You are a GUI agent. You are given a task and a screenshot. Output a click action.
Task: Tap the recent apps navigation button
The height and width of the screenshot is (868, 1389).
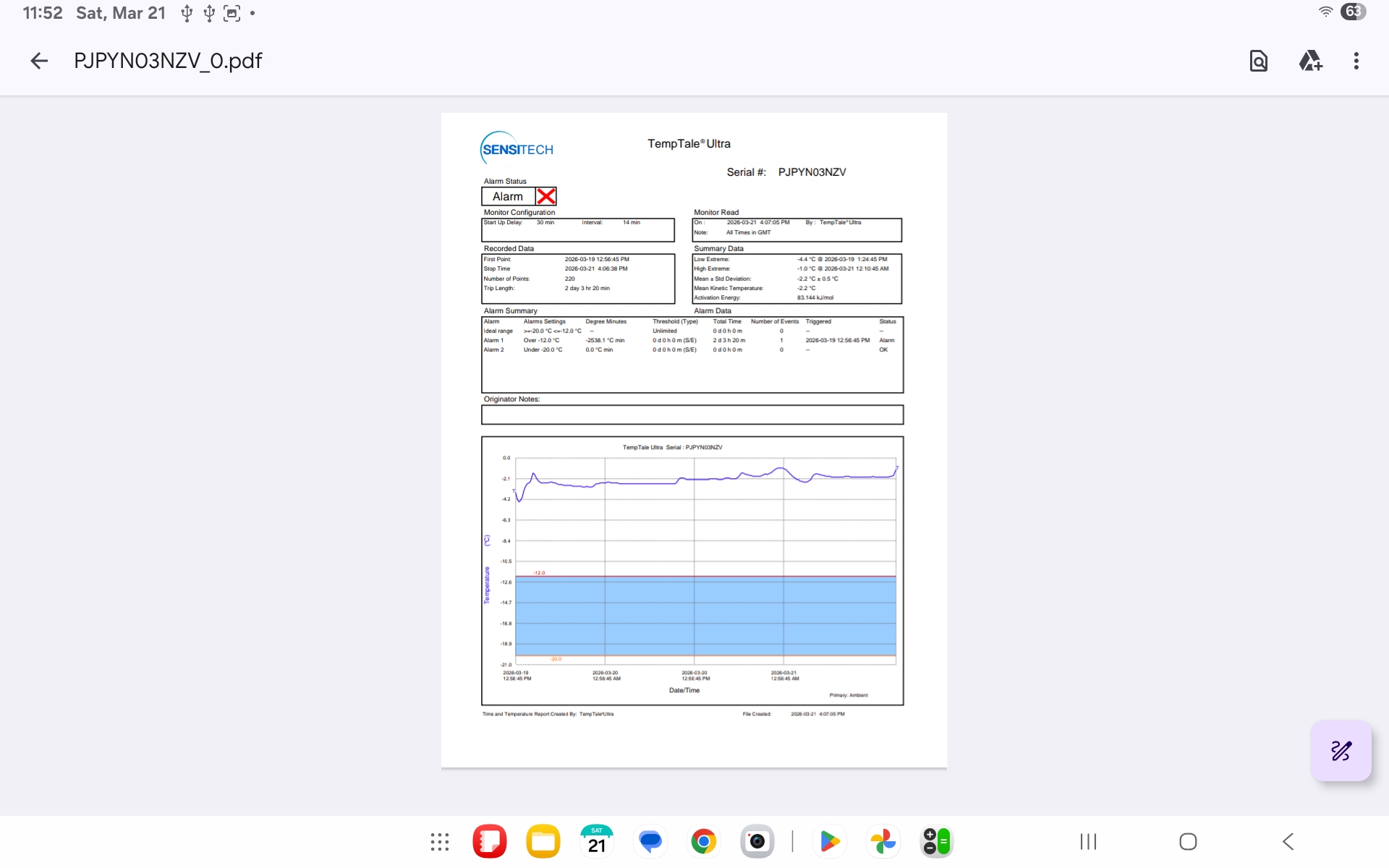[1088, 841]
